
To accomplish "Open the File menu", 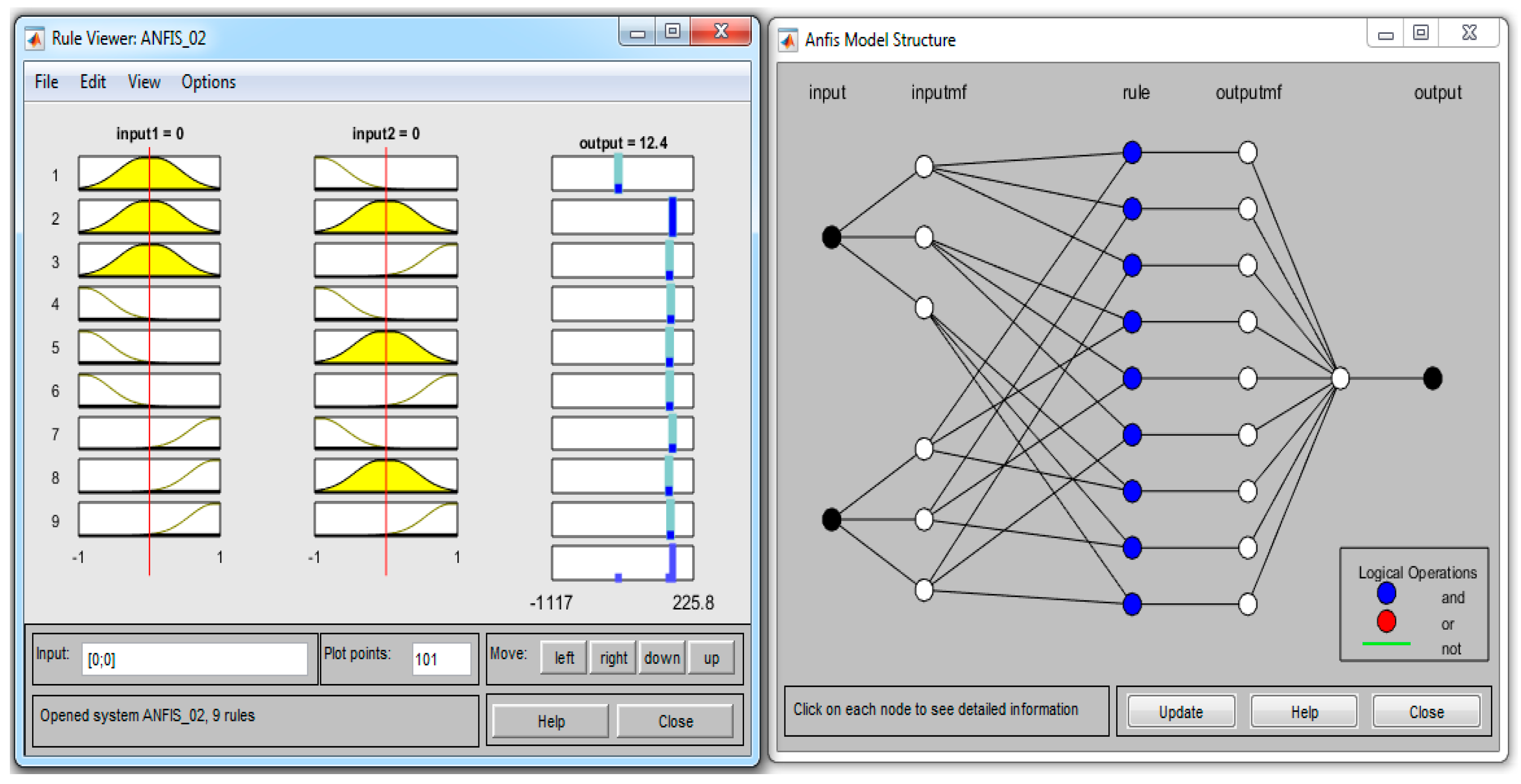I will click(46, 82).
